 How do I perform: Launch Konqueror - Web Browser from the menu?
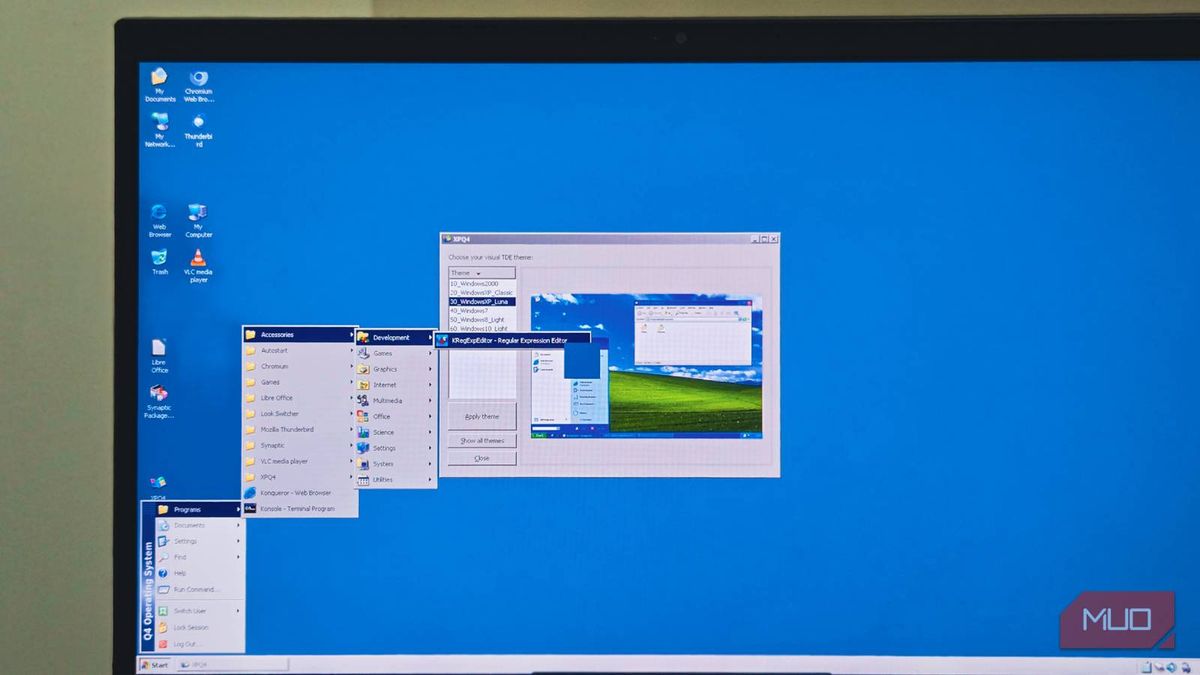pos(300,492)
